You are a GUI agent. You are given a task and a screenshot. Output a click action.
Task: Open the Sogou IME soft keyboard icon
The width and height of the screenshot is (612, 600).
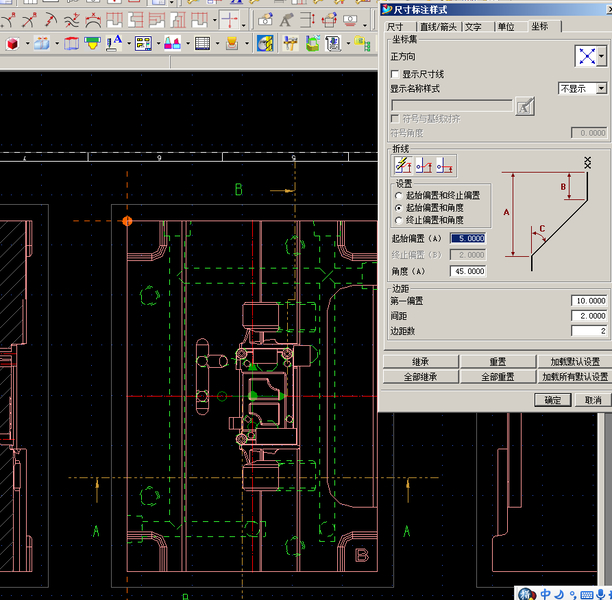(587, 595)
